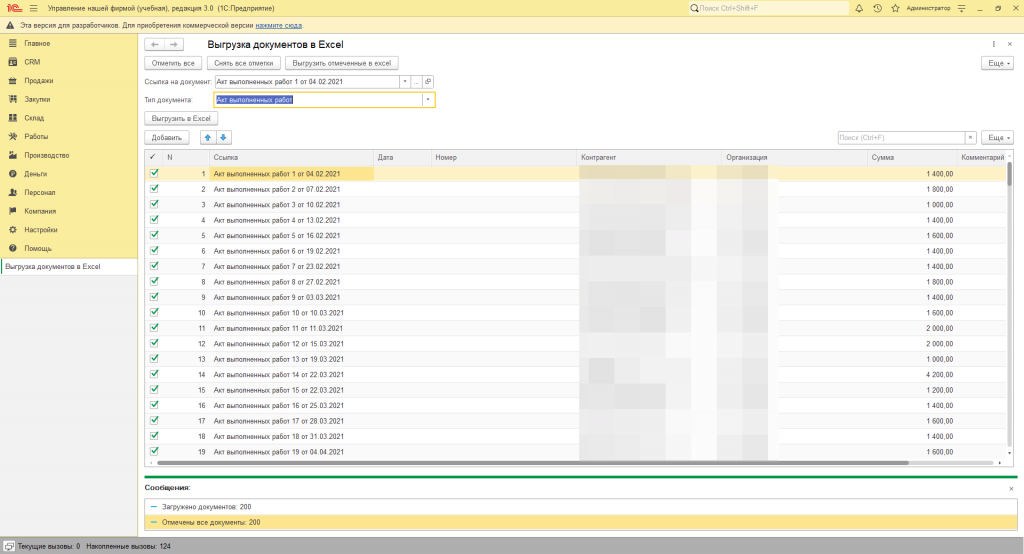
Task: Open hamburger main menu icon
Action: pos(33,8)
